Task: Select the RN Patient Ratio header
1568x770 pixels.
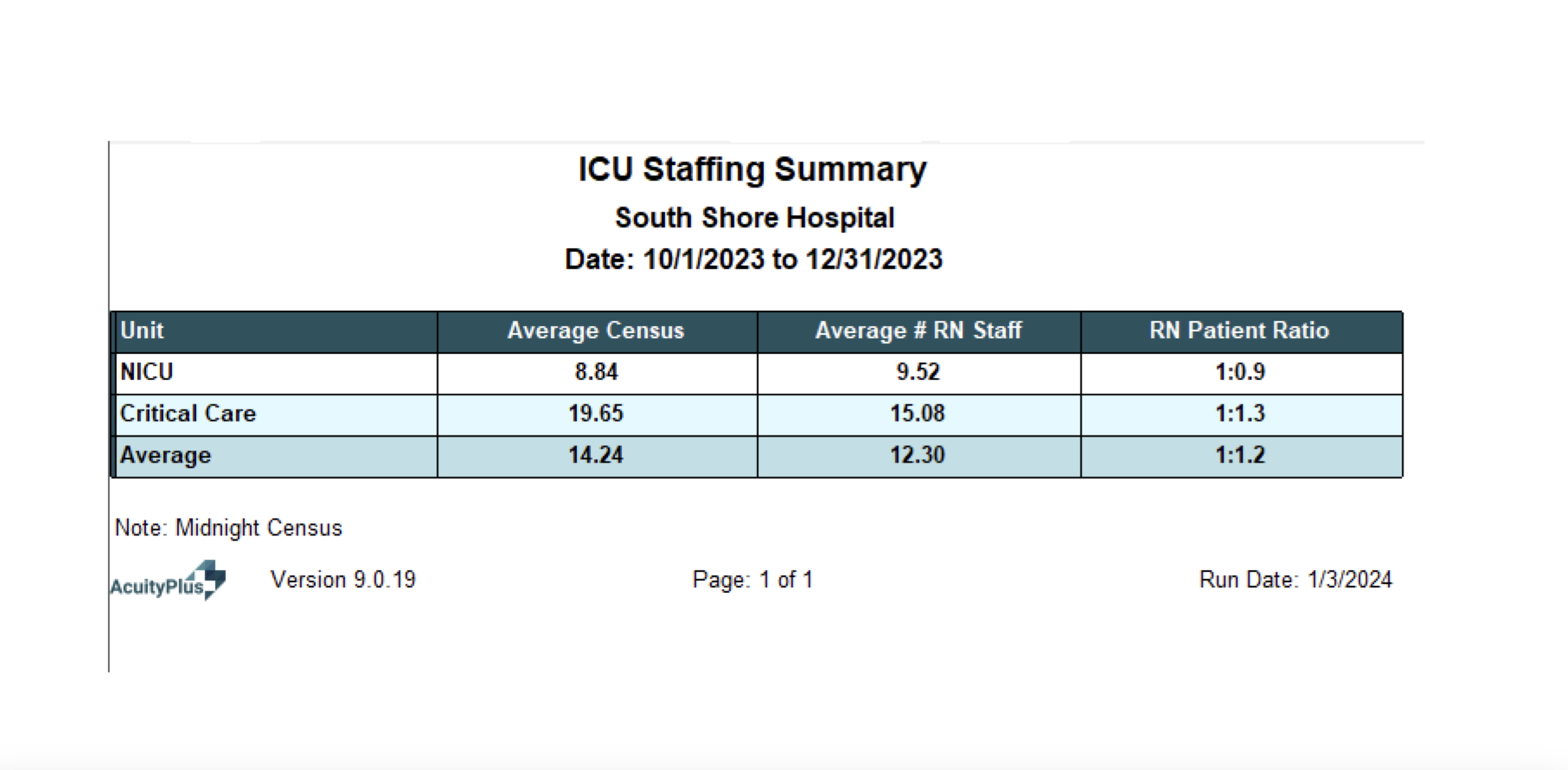Action: [1239, 331]
